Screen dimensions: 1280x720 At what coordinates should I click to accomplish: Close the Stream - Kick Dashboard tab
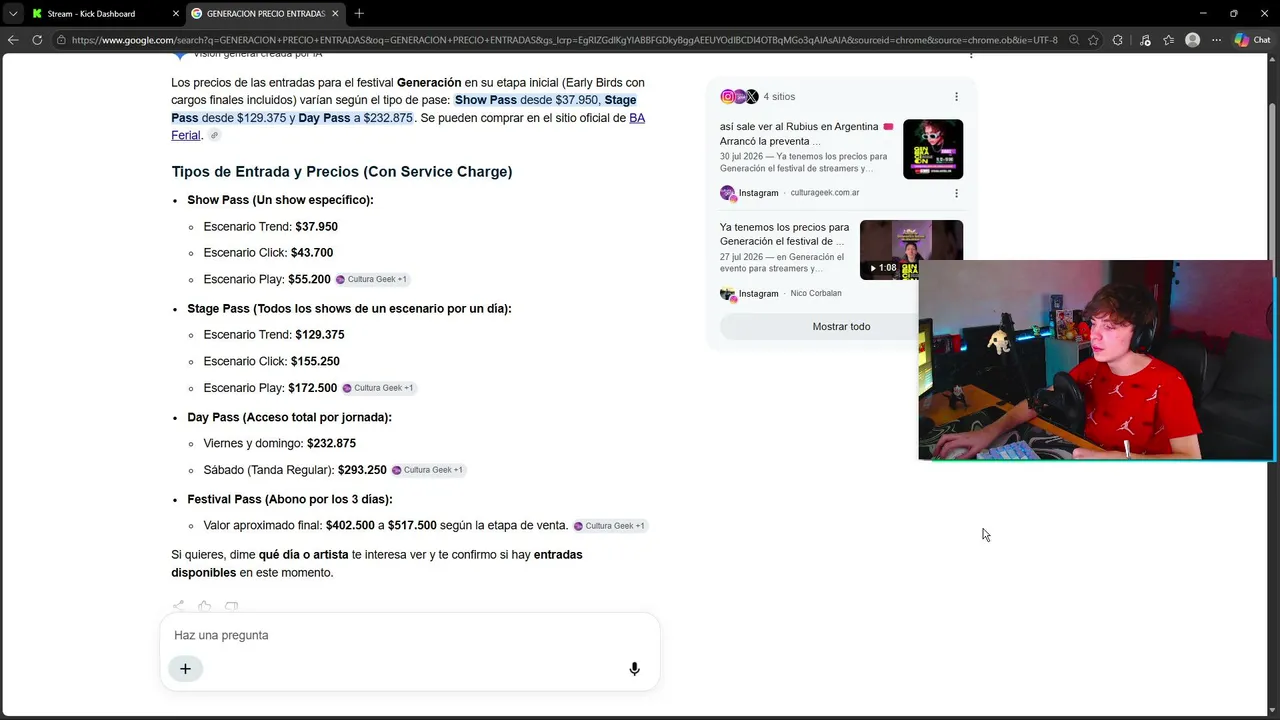[176, 14]
